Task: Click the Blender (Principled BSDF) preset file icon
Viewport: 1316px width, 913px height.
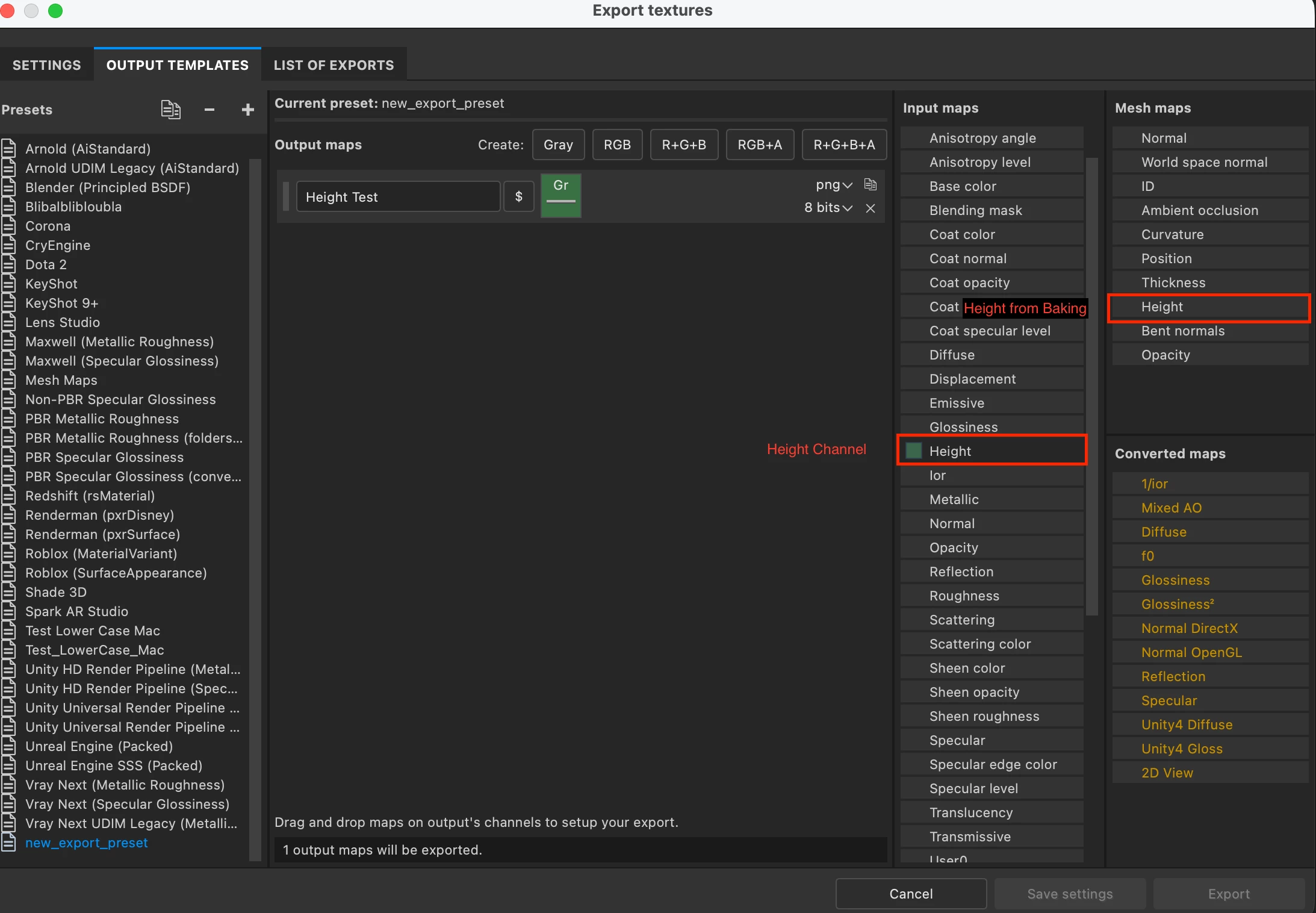Action: (x=9, y=187)
